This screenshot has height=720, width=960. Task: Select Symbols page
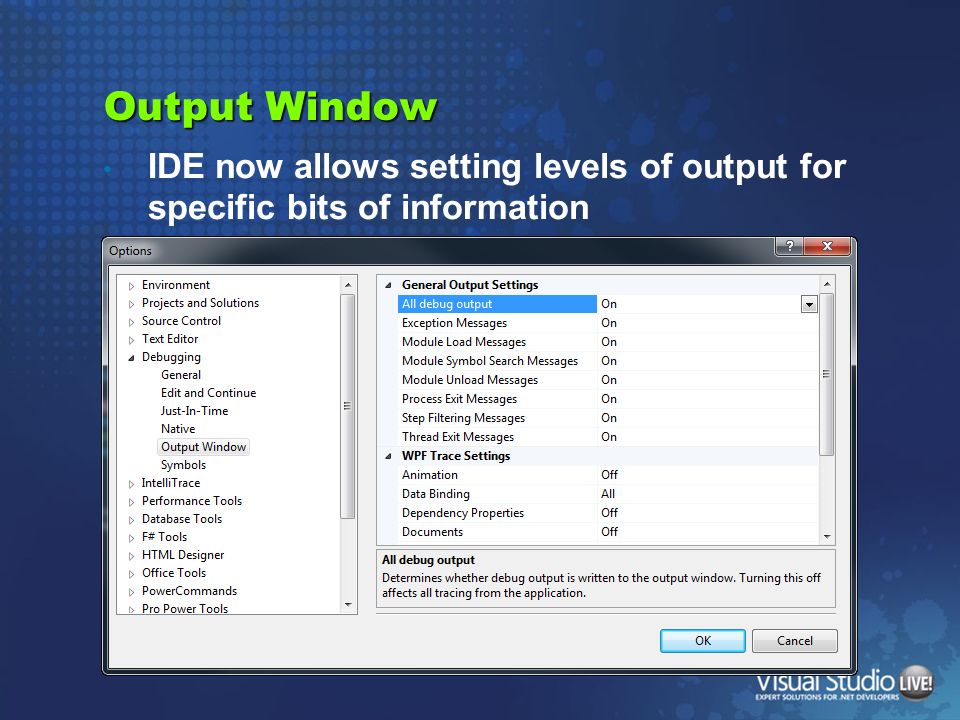(183, 465)
